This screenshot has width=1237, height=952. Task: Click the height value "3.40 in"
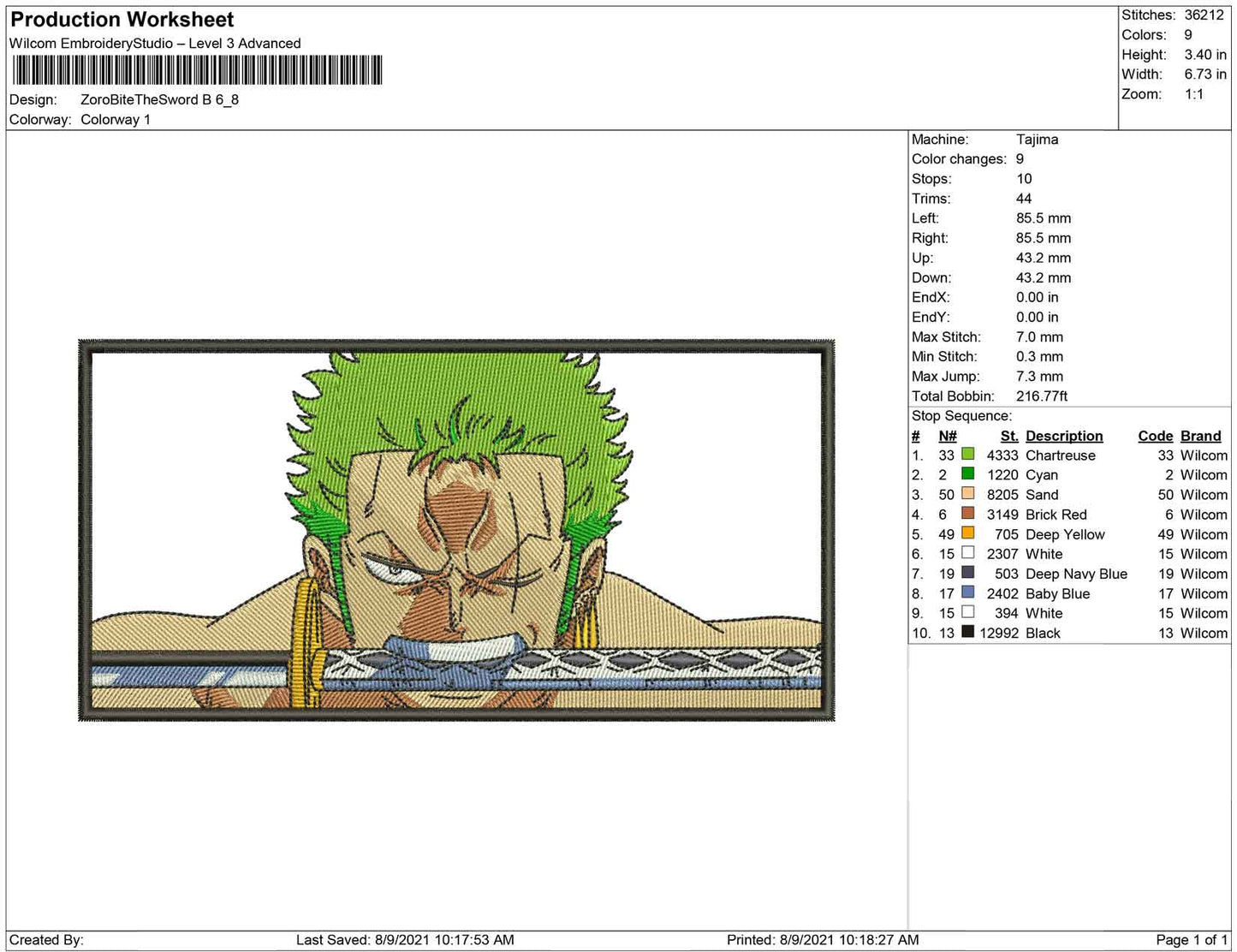[1205, 55]
